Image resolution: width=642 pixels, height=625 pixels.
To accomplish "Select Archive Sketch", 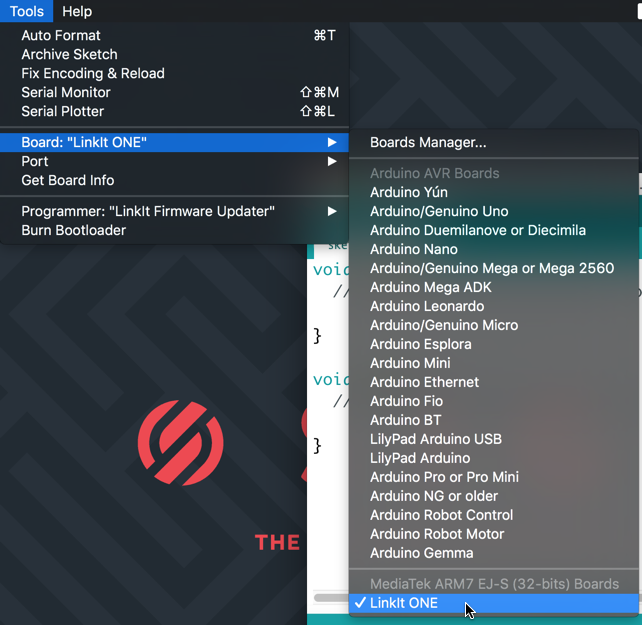I will point(174,54).
